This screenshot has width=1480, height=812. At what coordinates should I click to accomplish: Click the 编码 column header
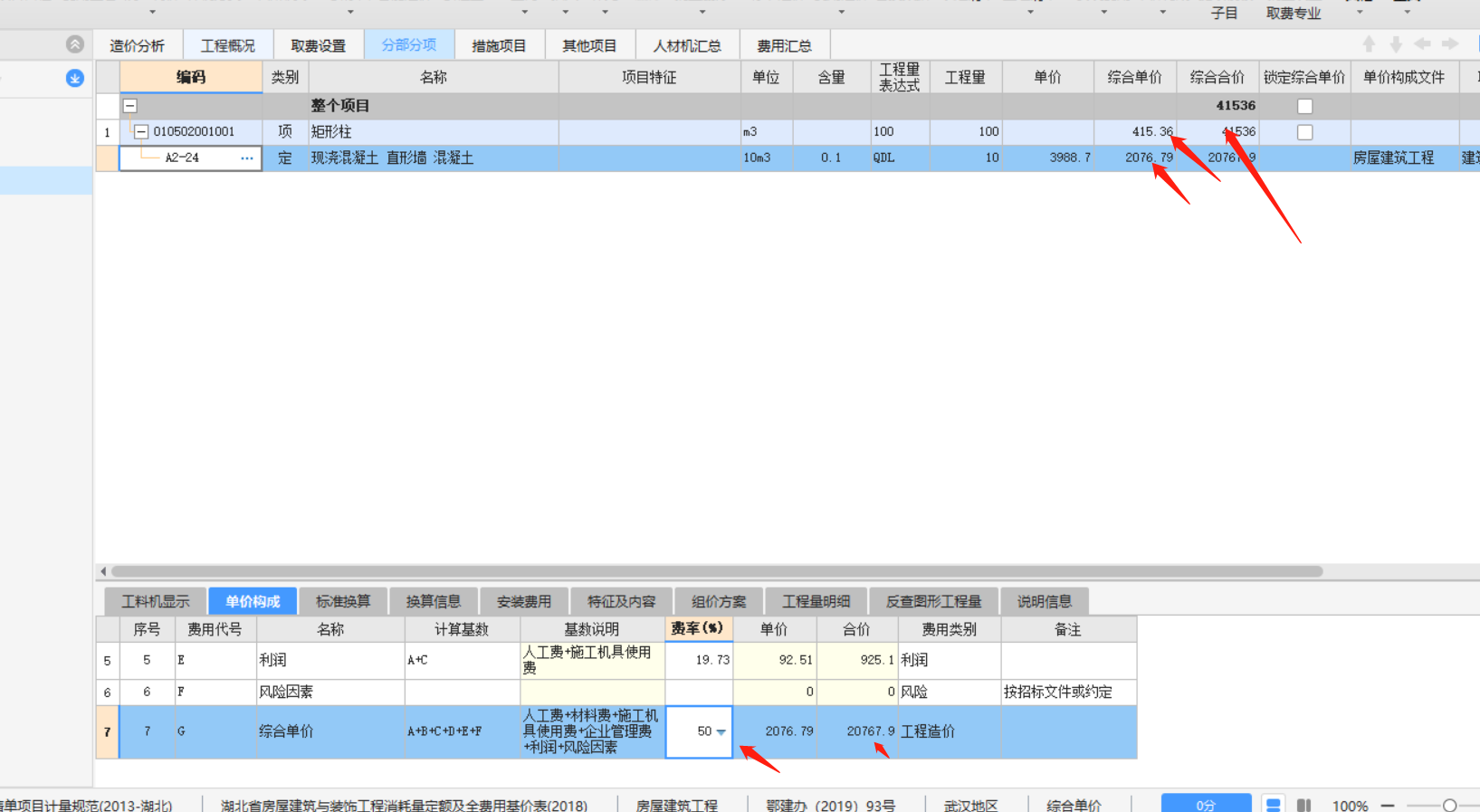click(191, 77)
